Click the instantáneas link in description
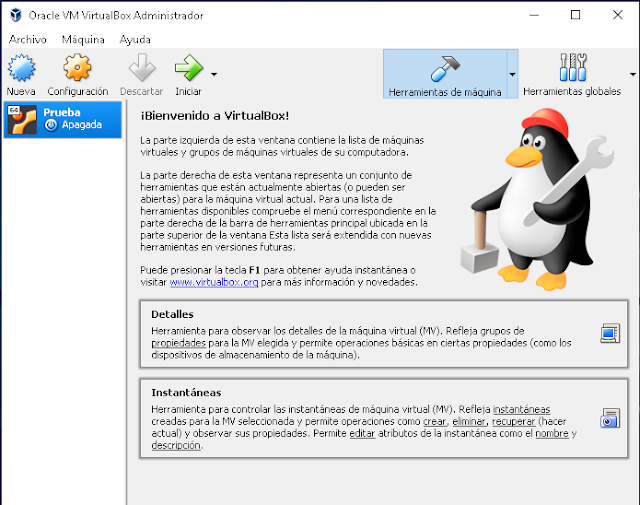 point(521,409)
